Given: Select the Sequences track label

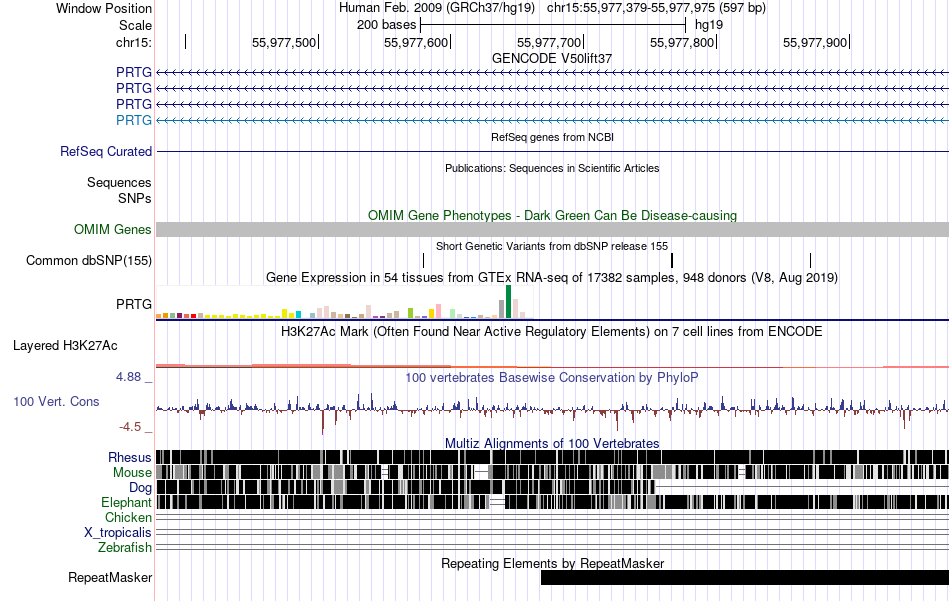Looking at the screenshot, I should [119, 182].
